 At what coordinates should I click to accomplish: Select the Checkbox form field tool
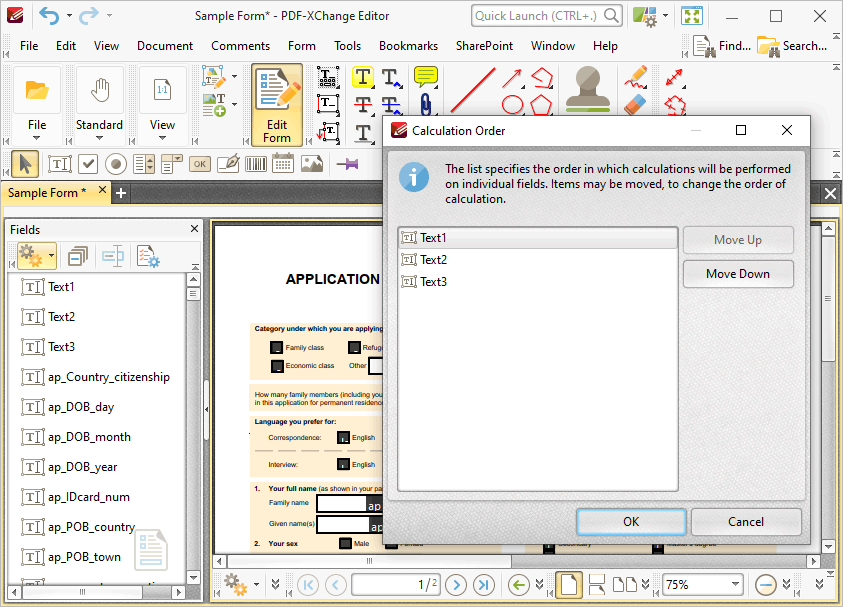tap(89, 163)
